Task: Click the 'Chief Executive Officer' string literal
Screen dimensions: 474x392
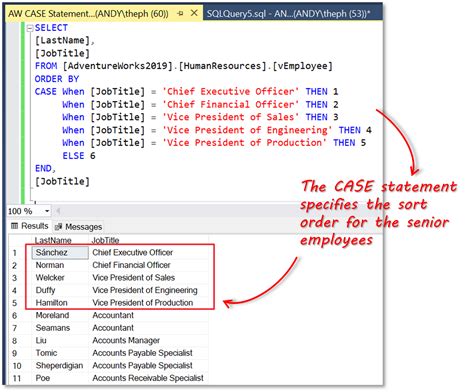Action: (230, 92)
